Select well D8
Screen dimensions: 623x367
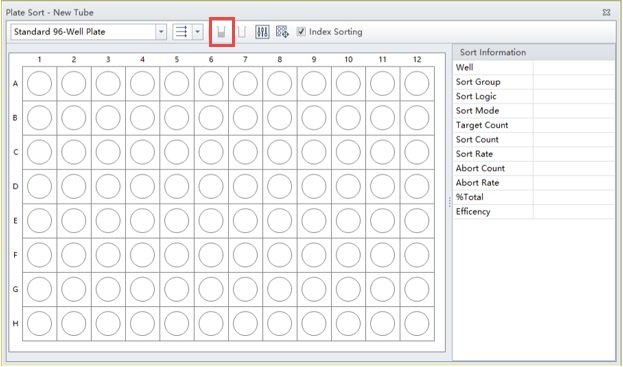pos(280,186)
